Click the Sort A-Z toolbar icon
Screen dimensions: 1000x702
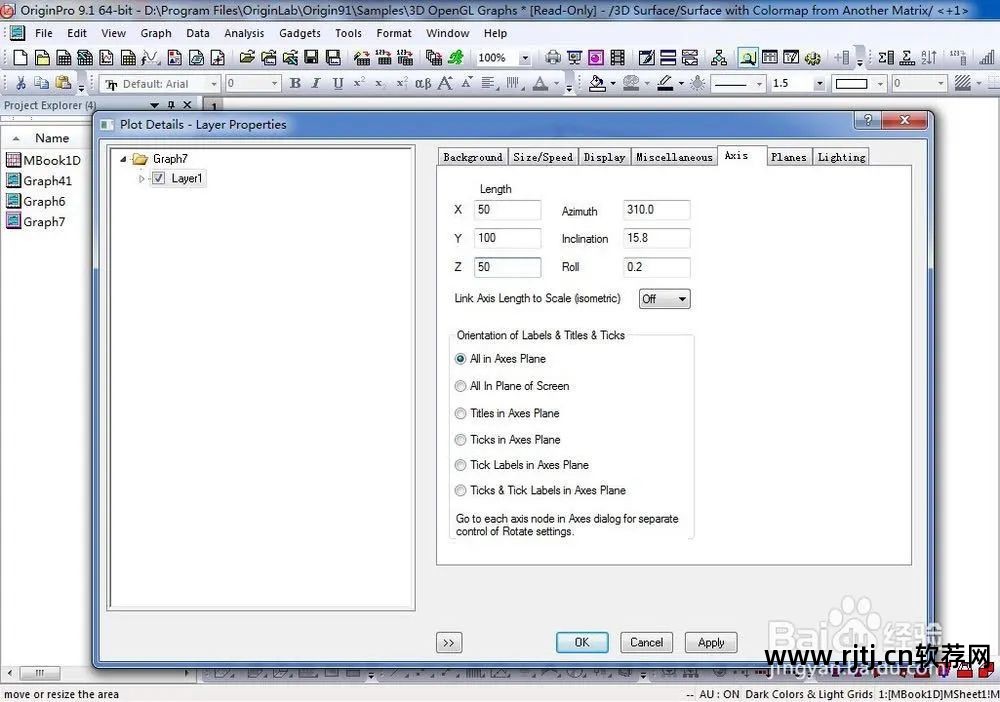929,58
